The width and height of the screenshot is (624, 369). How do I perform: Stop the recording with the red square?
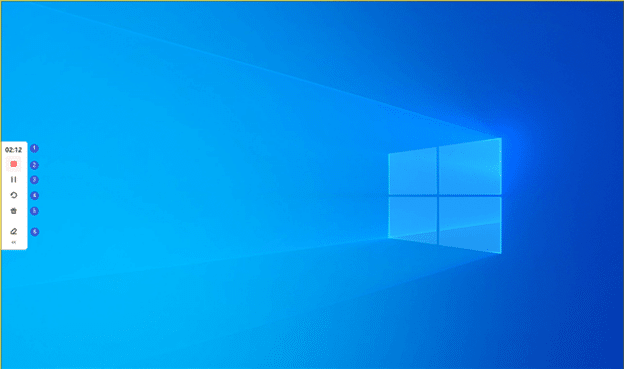point(14,164)
